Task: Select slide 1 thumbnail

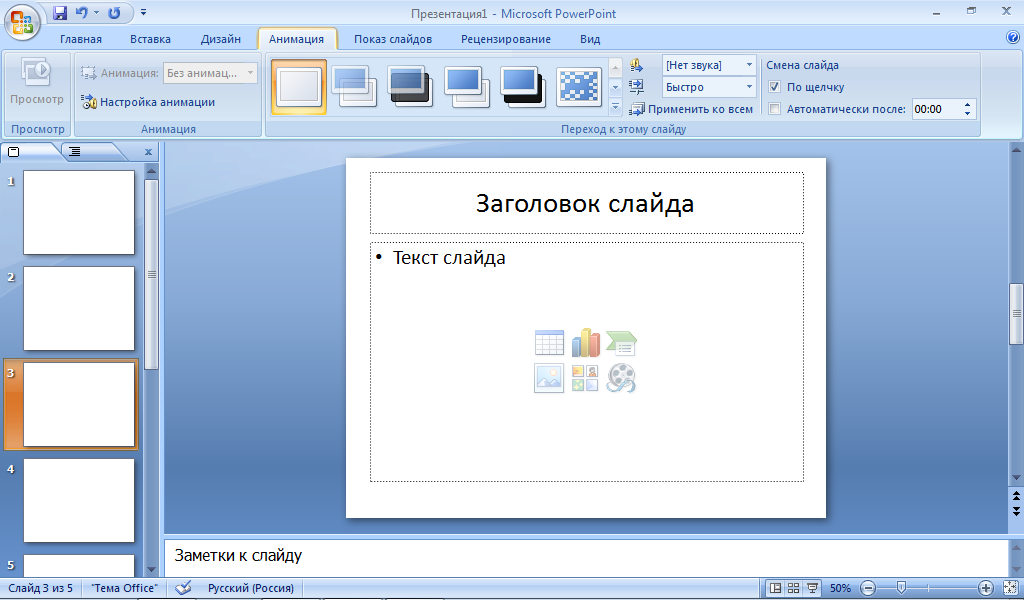Action: point(79,212)
